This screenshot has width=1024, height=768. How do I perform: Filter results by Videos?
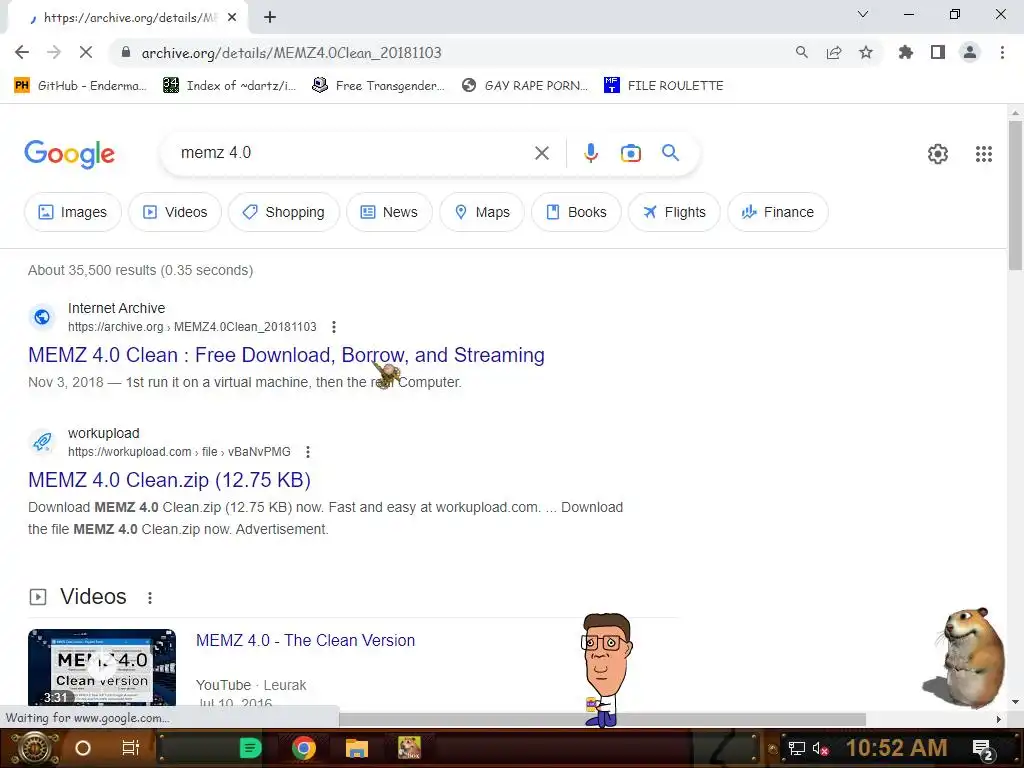(x=175, y=212)
